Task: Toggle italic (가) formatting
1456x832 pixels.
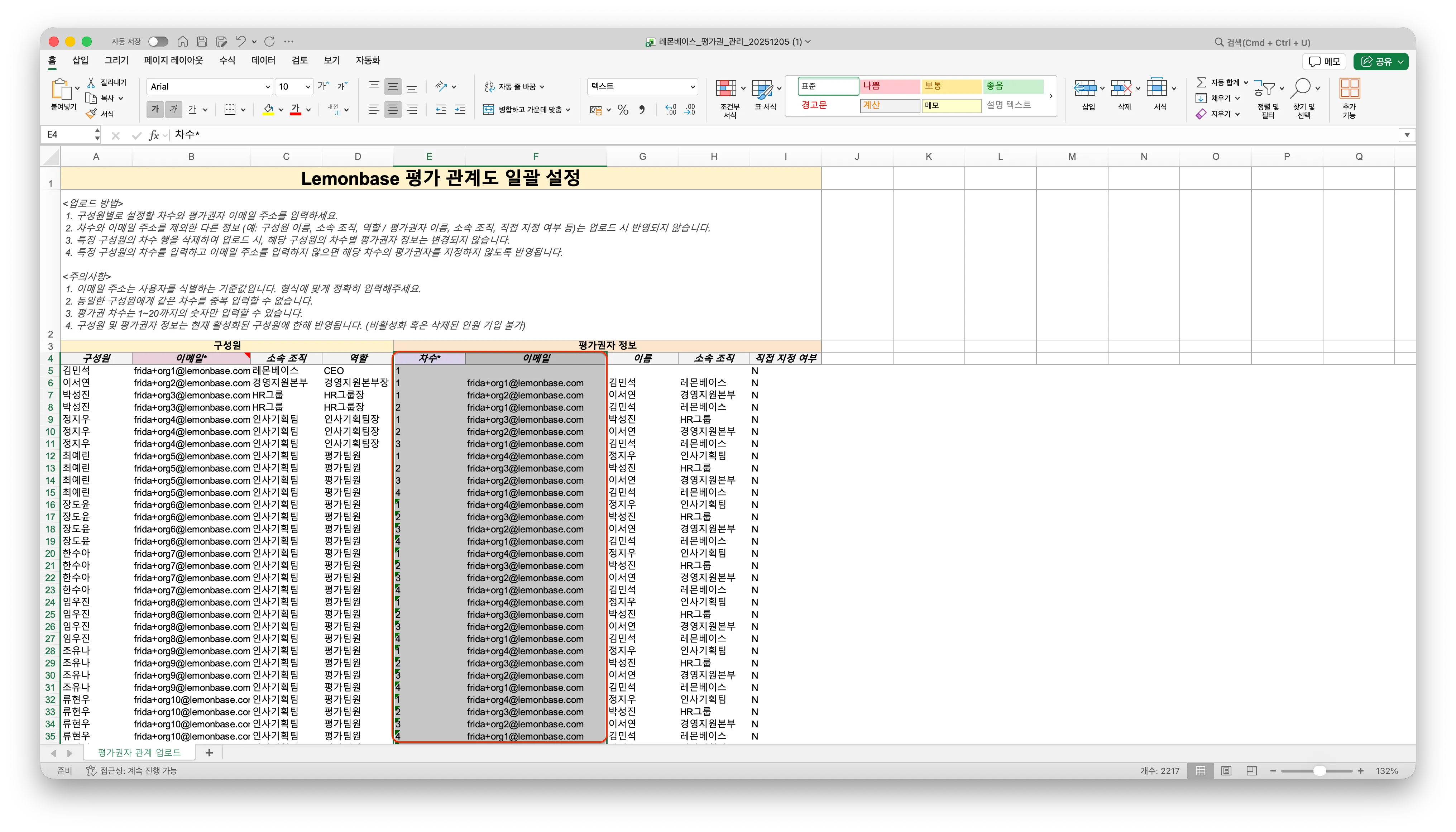Action: click(x=174, y=109)
